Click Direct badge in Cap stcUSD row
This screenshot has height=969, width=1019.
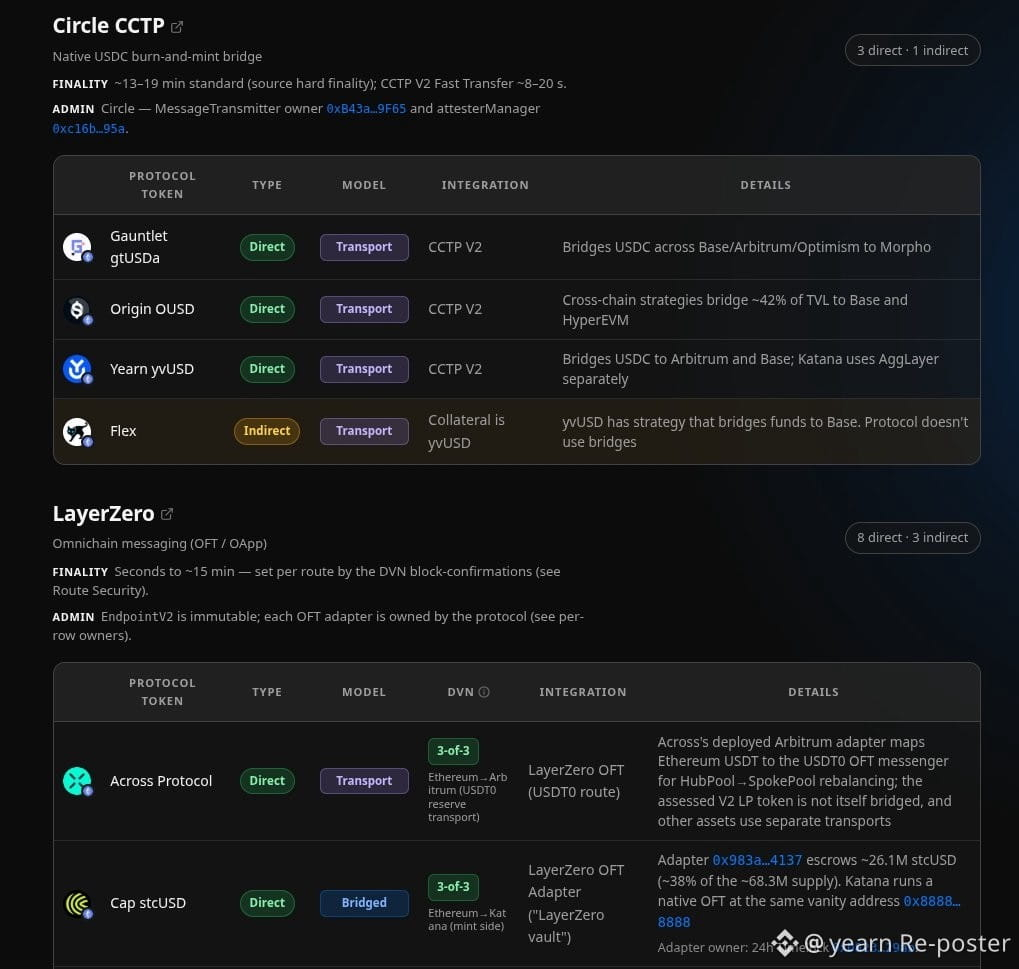(x=267, y=903)
